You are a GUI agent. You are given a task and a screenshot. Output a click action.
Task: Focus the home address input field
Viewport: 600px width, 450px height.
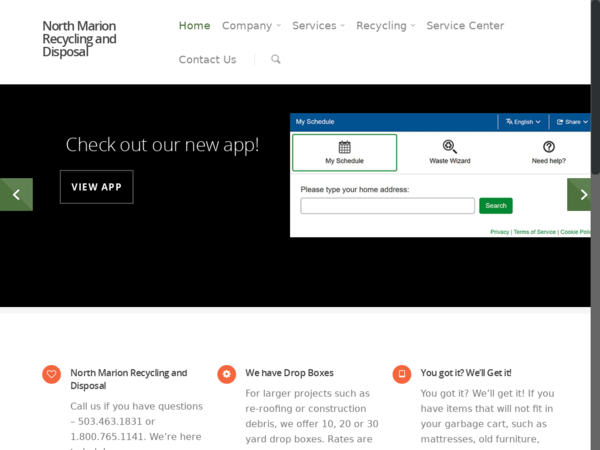click(x=388, y=205)
